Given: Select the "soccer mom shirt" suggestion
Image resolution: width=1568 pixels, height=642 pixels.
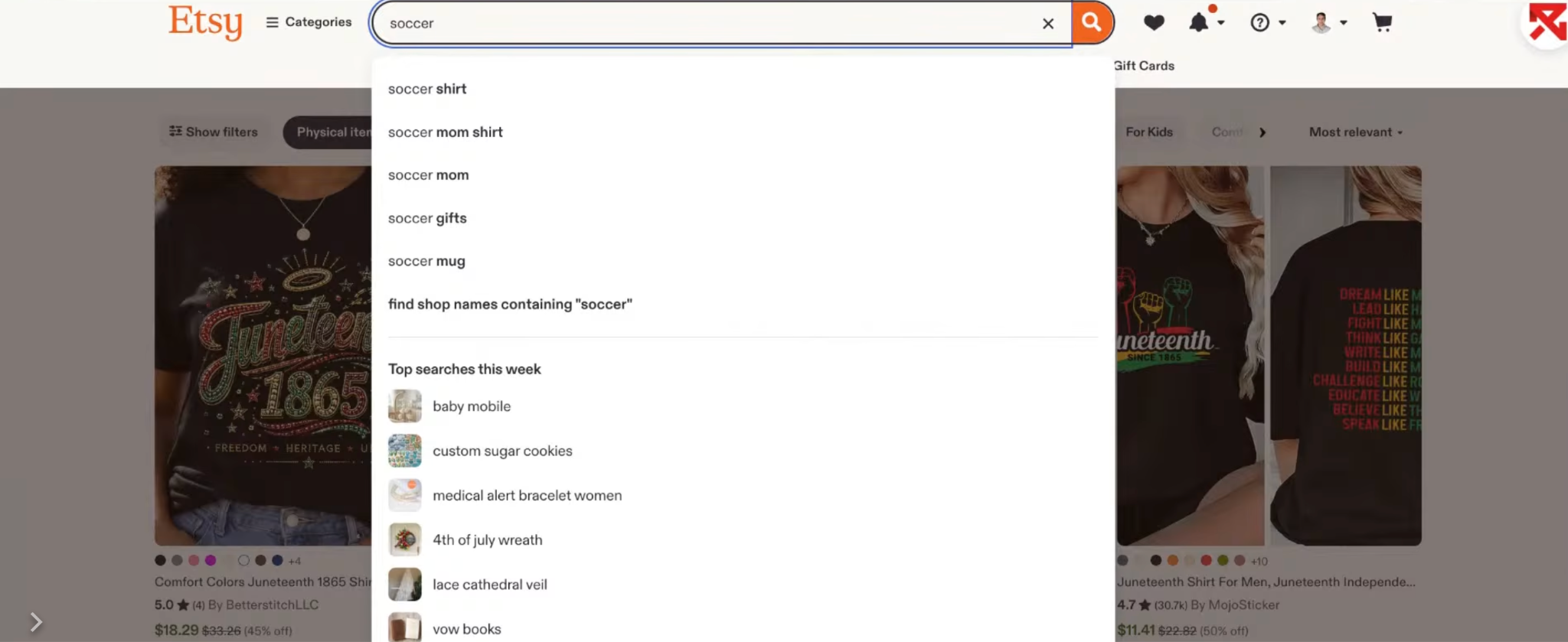Looking at the screenshot, I should (446, 132).
